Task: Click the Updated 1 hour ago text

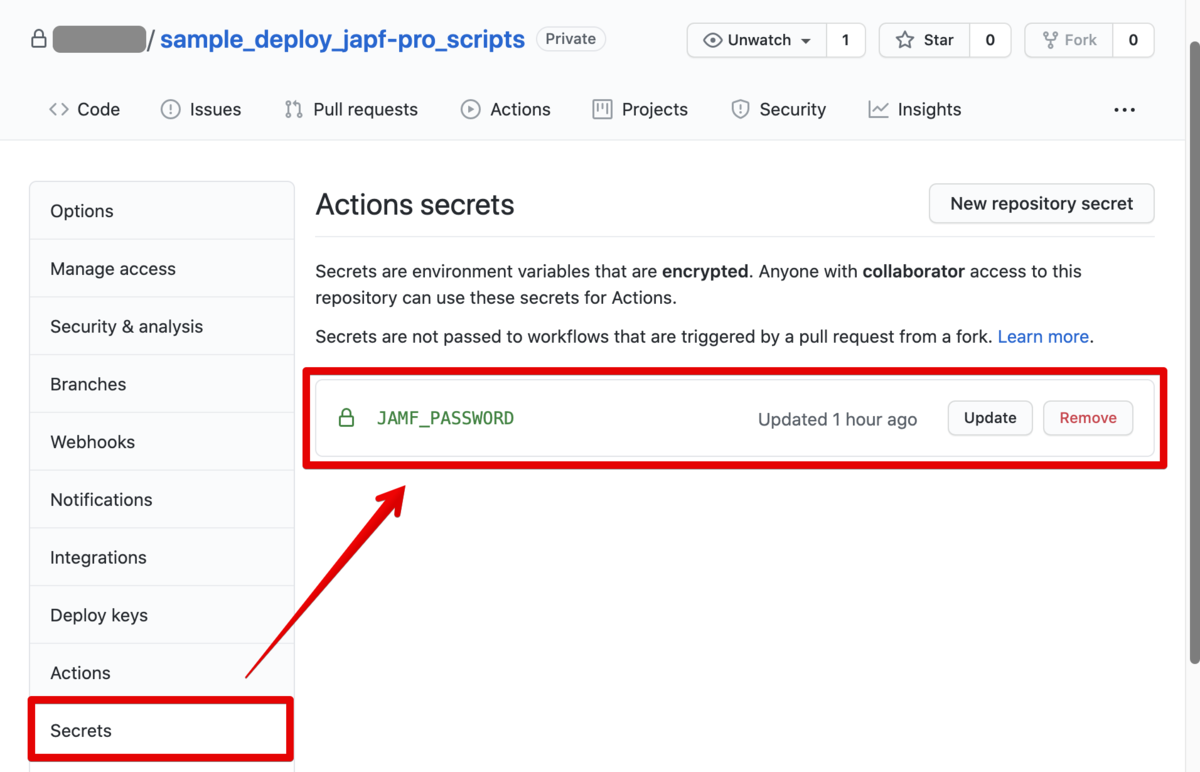Action: [x=837, y=419]
